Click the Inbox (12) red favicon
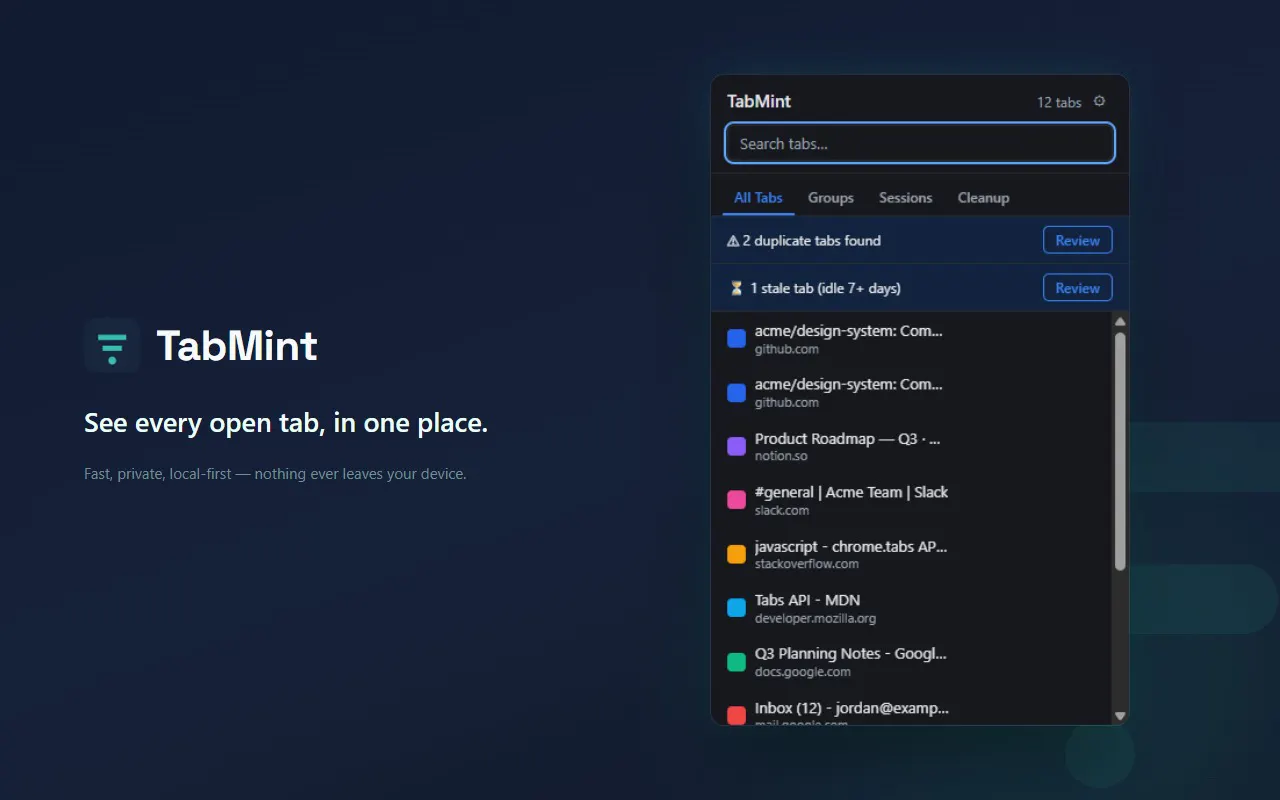This screenshot has width=1280, height=800. [x=736, y=715]
